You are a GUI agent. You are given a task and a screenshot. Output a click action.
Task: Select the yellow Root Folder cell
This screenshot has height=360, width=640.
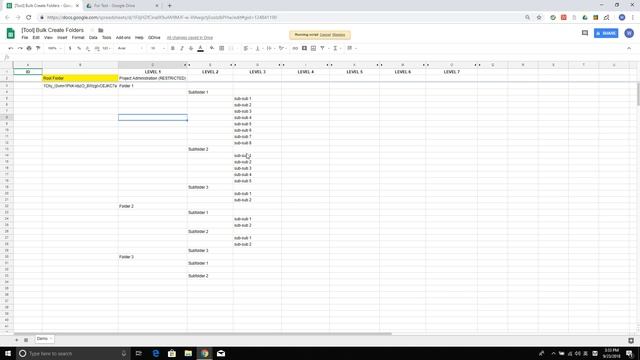click(x=80, y=78)
